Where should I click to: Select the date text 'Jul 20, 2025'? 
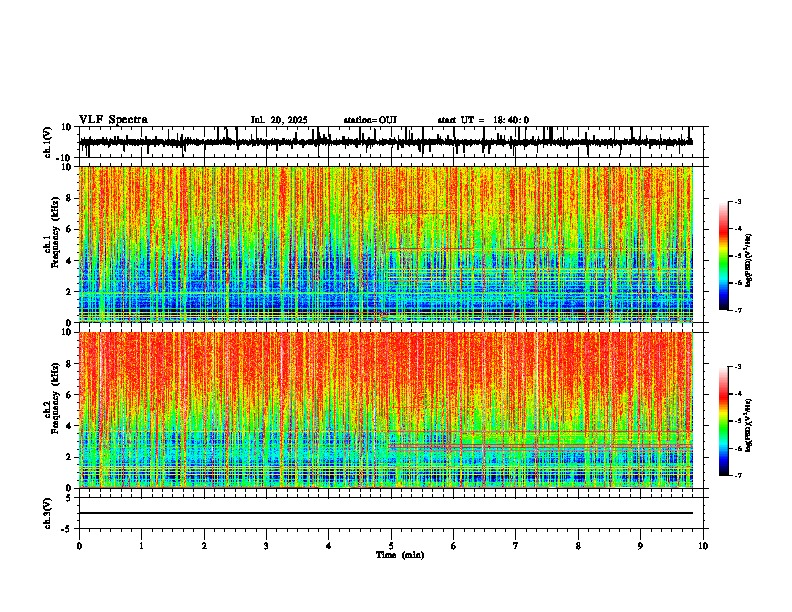pos(279,120)
